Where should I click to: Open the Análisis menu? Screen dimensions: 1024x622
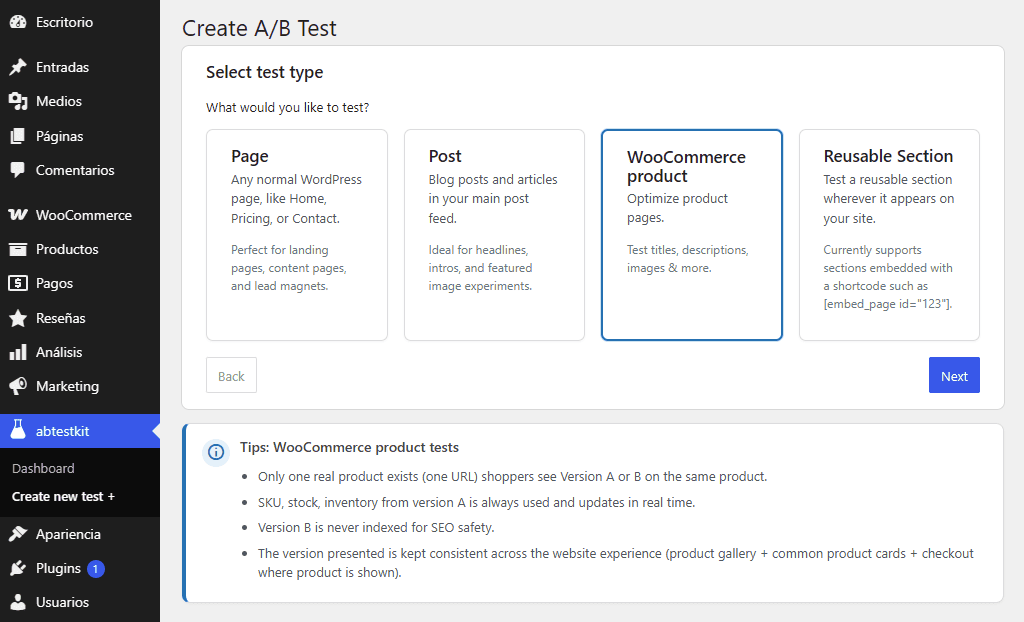pos(80,352)
